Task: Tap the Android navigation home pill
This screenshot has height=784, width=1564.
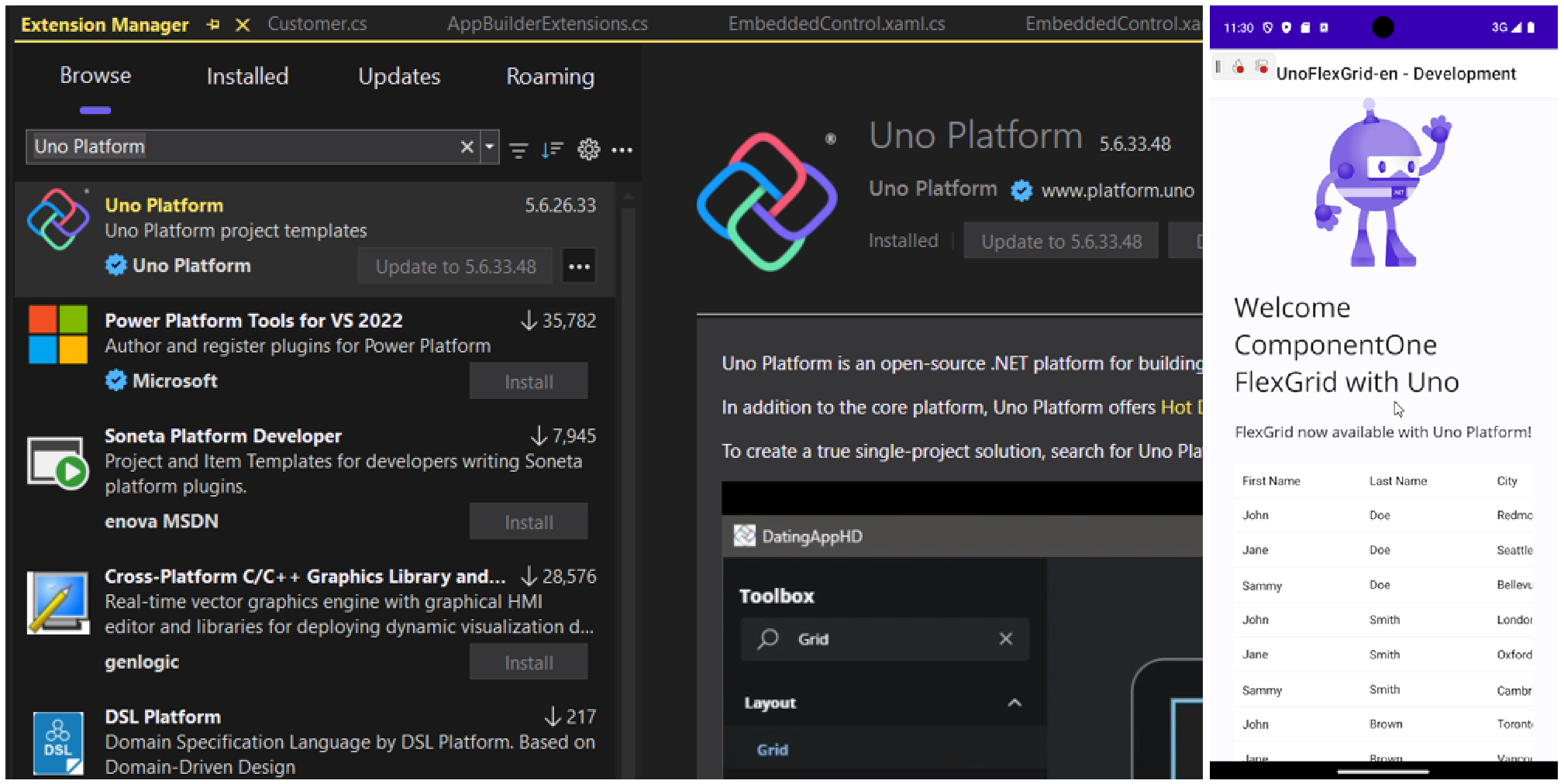Action: [x=1383, y=772]
